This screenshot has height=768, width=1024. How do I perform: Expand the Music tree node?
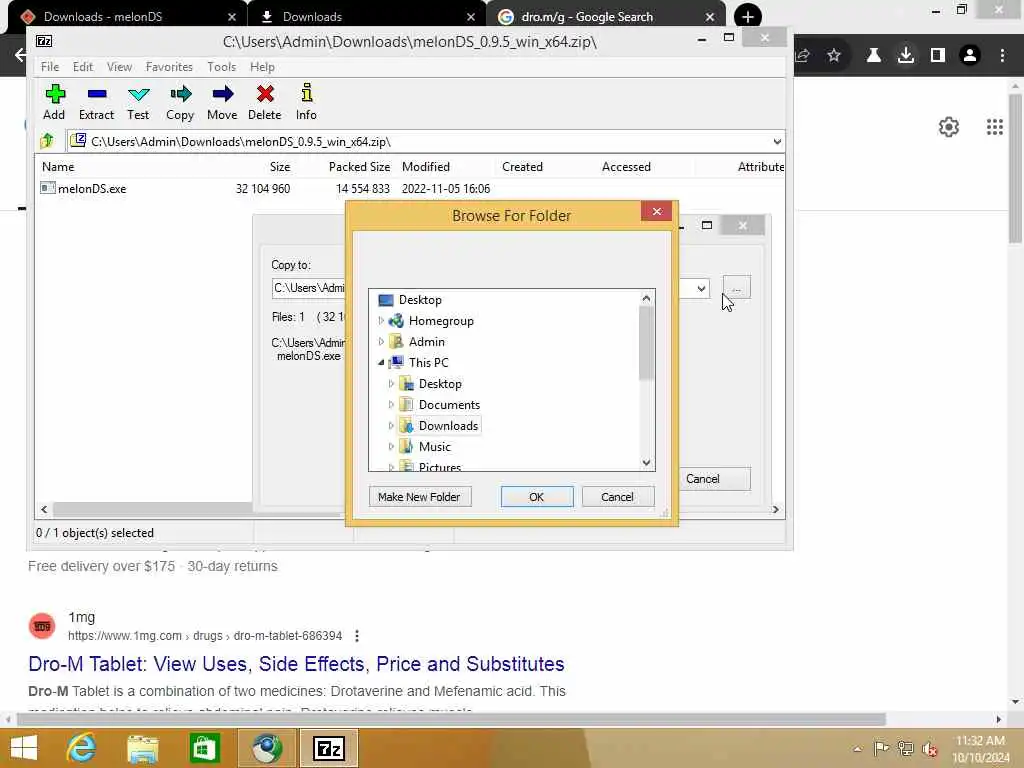pos(391,446)
